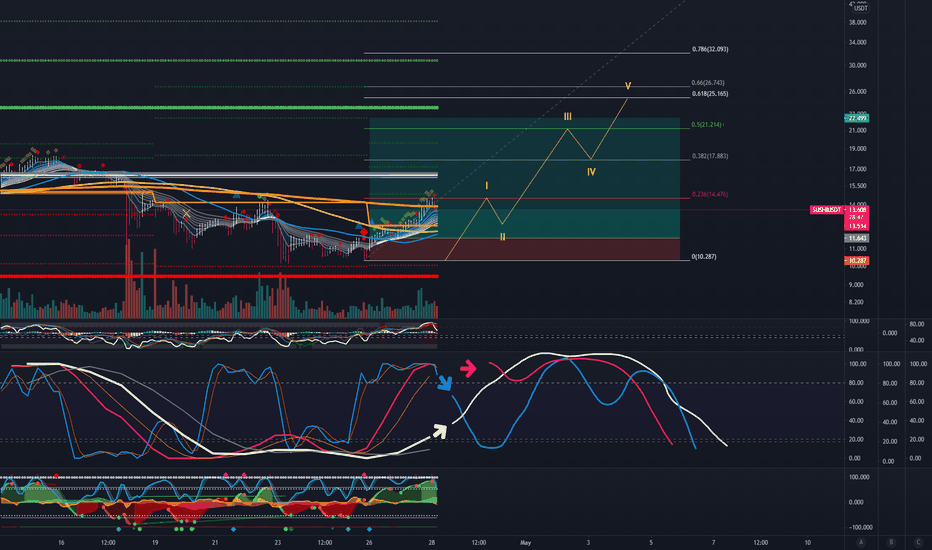Open the USDT currency selector on price axis
The height and width of the screenshot is (550, 932).
[860, 8]
